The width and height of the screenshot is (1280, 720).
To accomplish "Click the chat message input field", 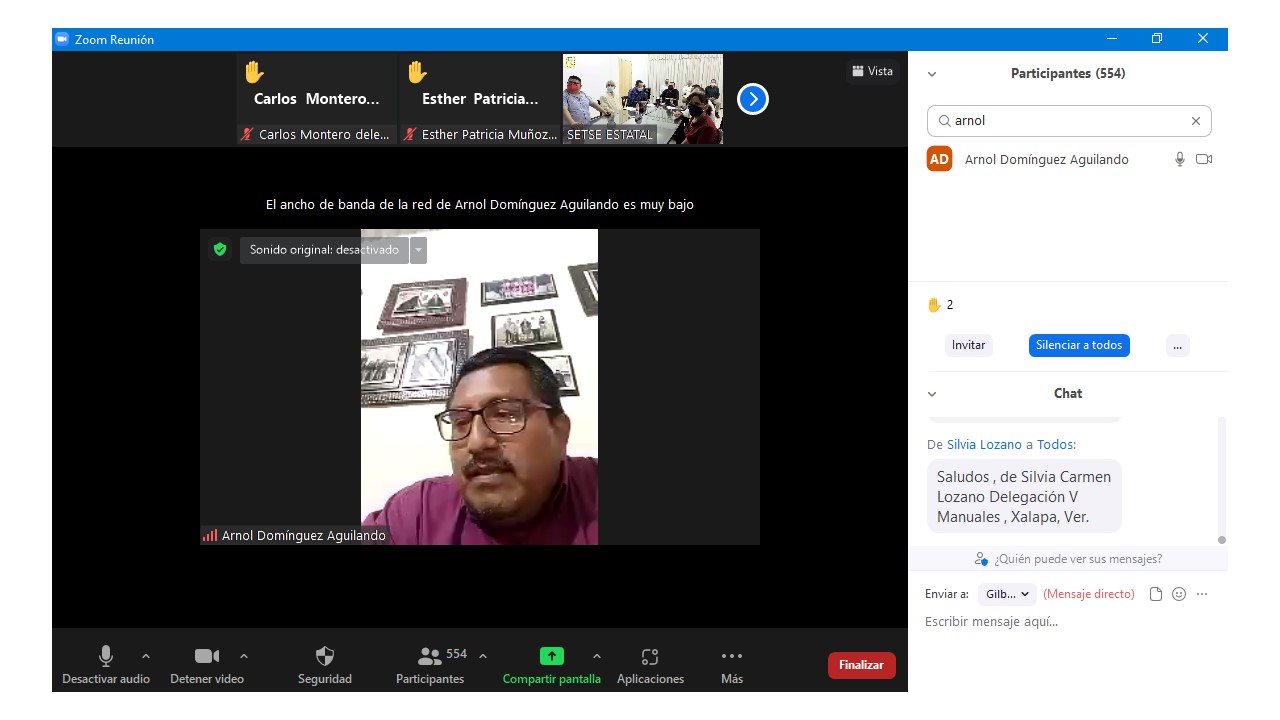I will [x=1068, y=622].
